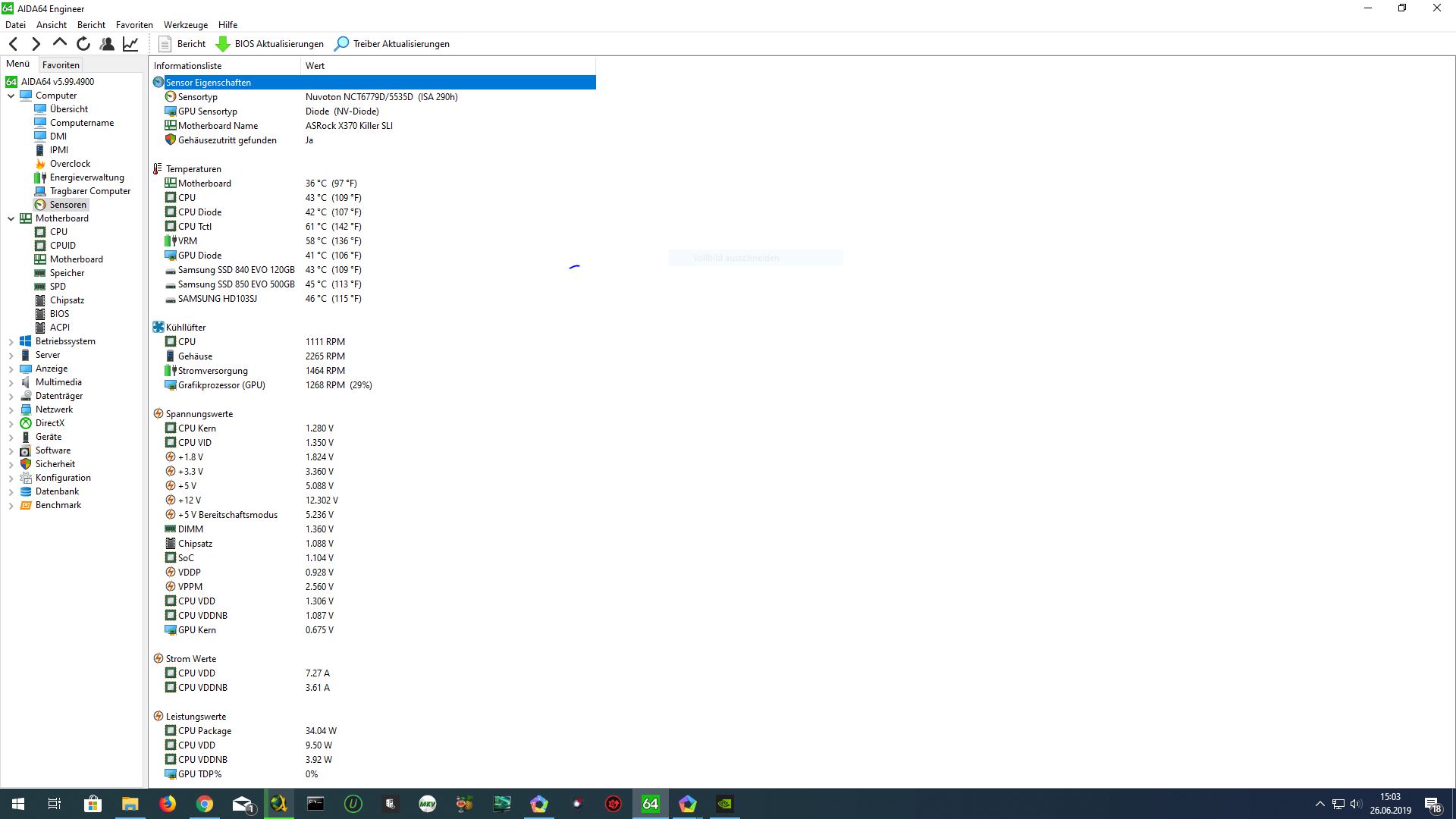Select the CPU Tctl temperature row
Viewport: 1456px width, 819px height.
click(x=374, y=227)
